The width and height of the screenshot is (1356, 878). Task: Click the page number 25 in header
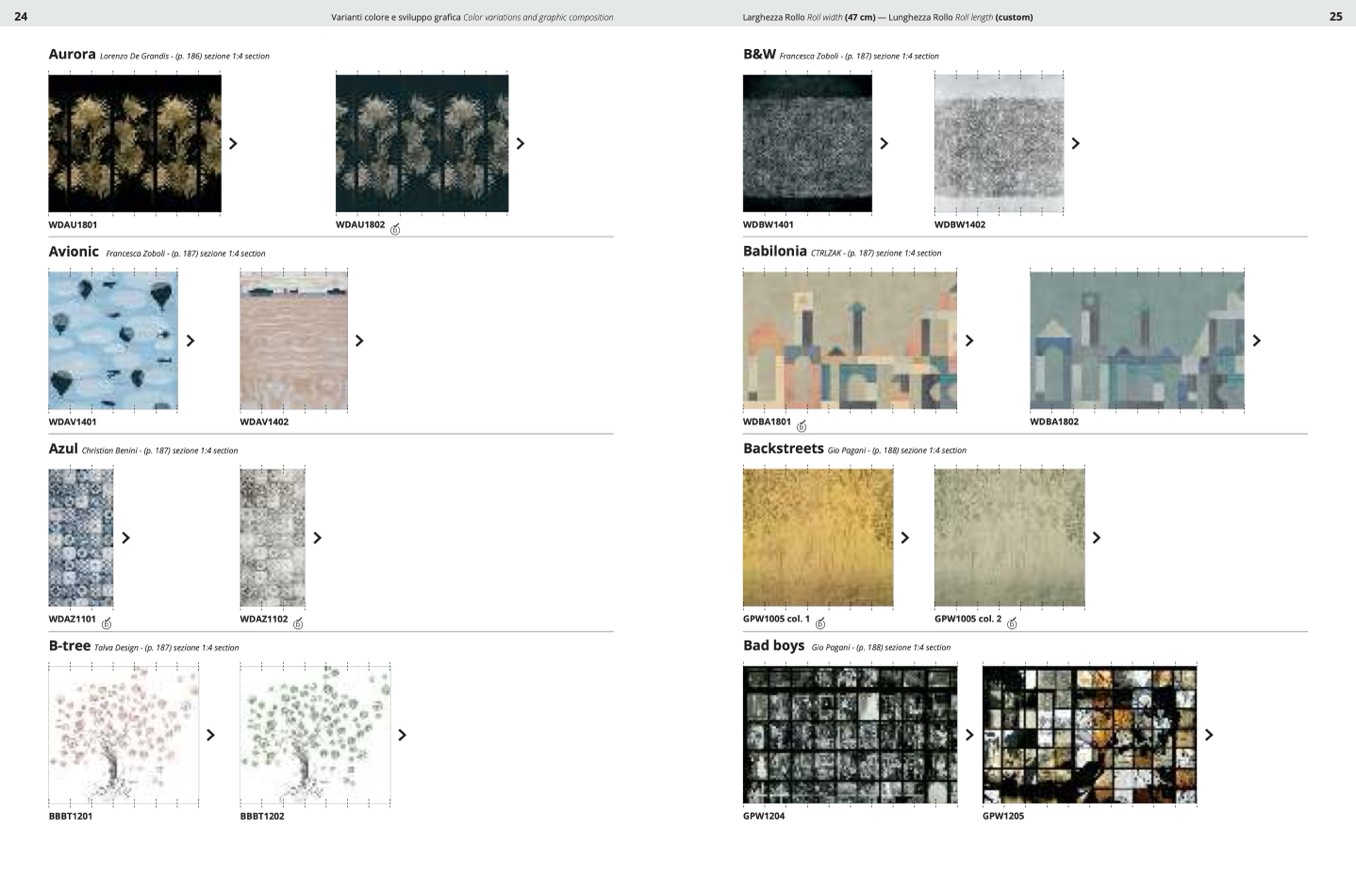tap(1335, 16)
